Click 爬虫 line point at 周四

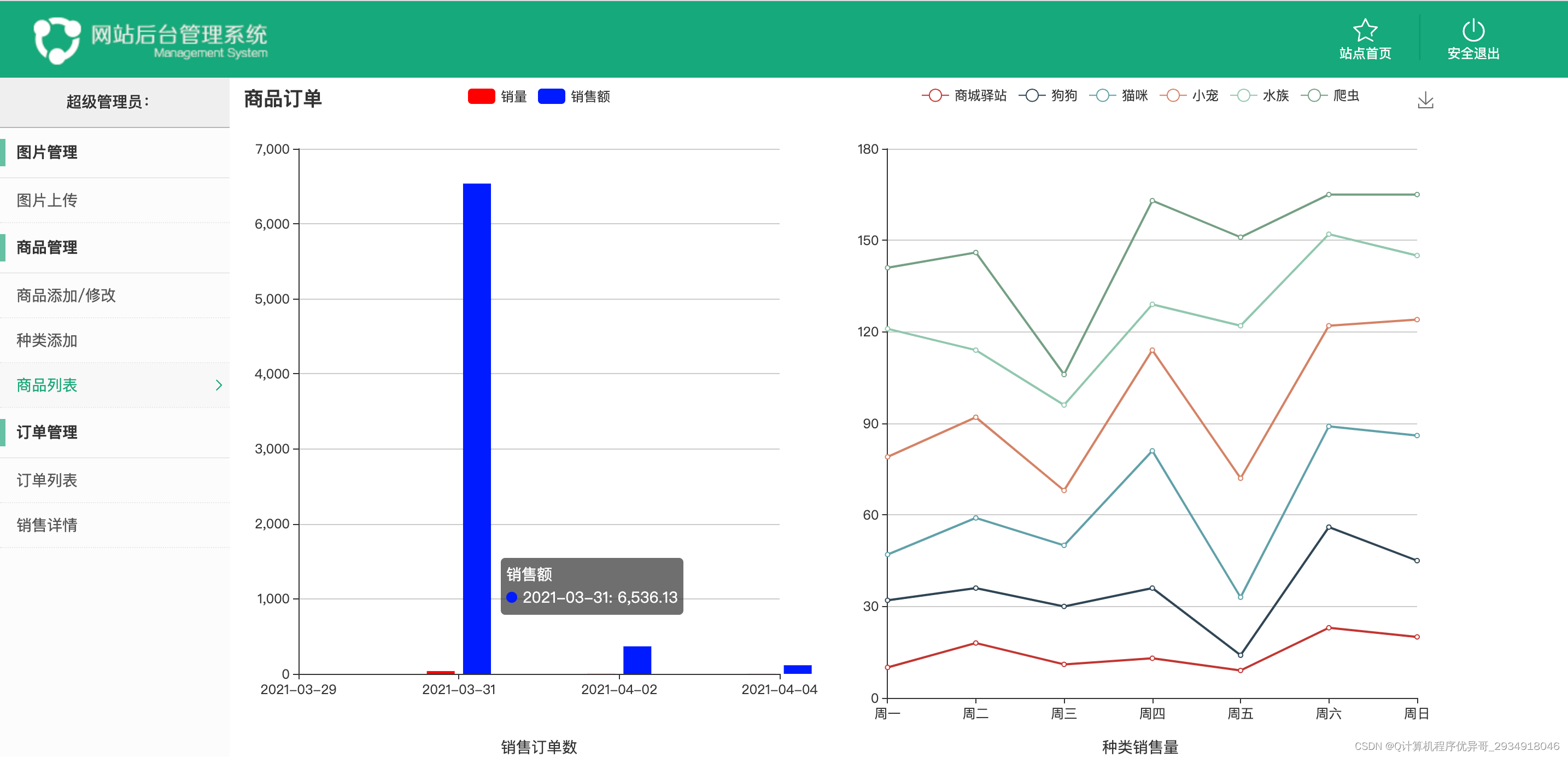tap(1152, 200)
